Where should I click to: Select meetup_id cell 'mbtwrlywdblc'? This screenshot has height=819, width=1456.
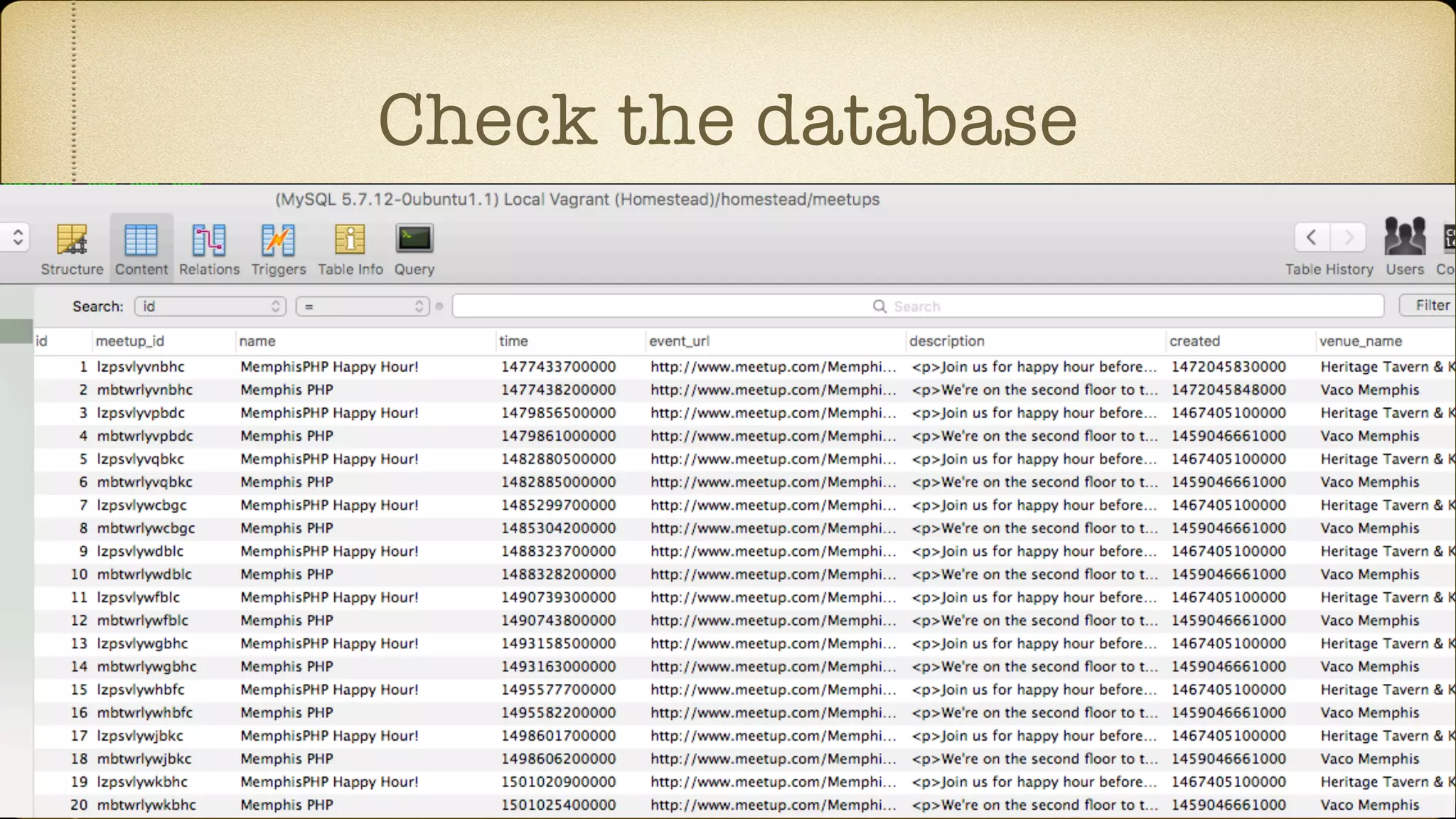(145, 574)
